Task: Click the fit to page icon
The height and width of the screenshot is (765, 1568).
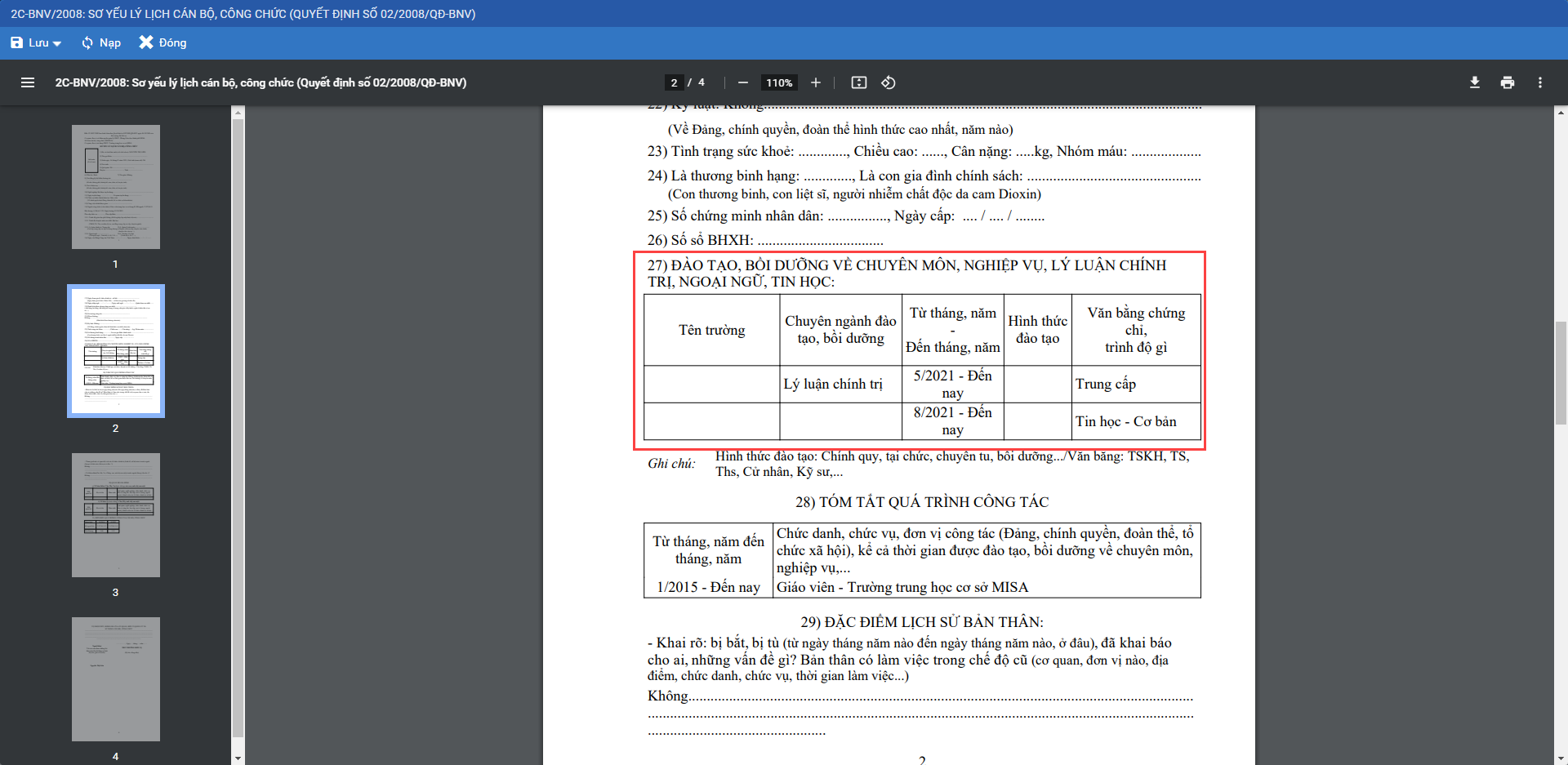Action: click(858, 82)
